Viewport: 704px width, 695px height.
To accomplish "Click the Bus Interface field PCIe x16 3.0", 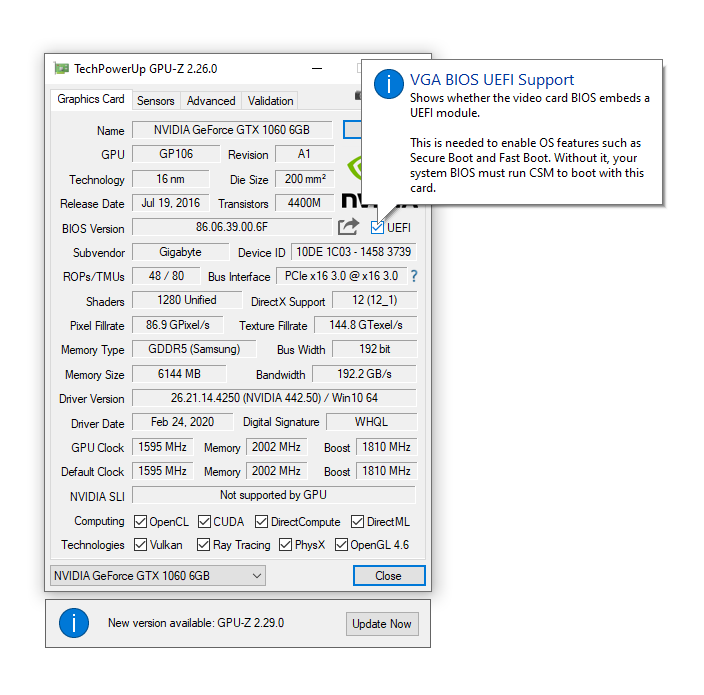I will pyautogui.click(x=341, y=276).
